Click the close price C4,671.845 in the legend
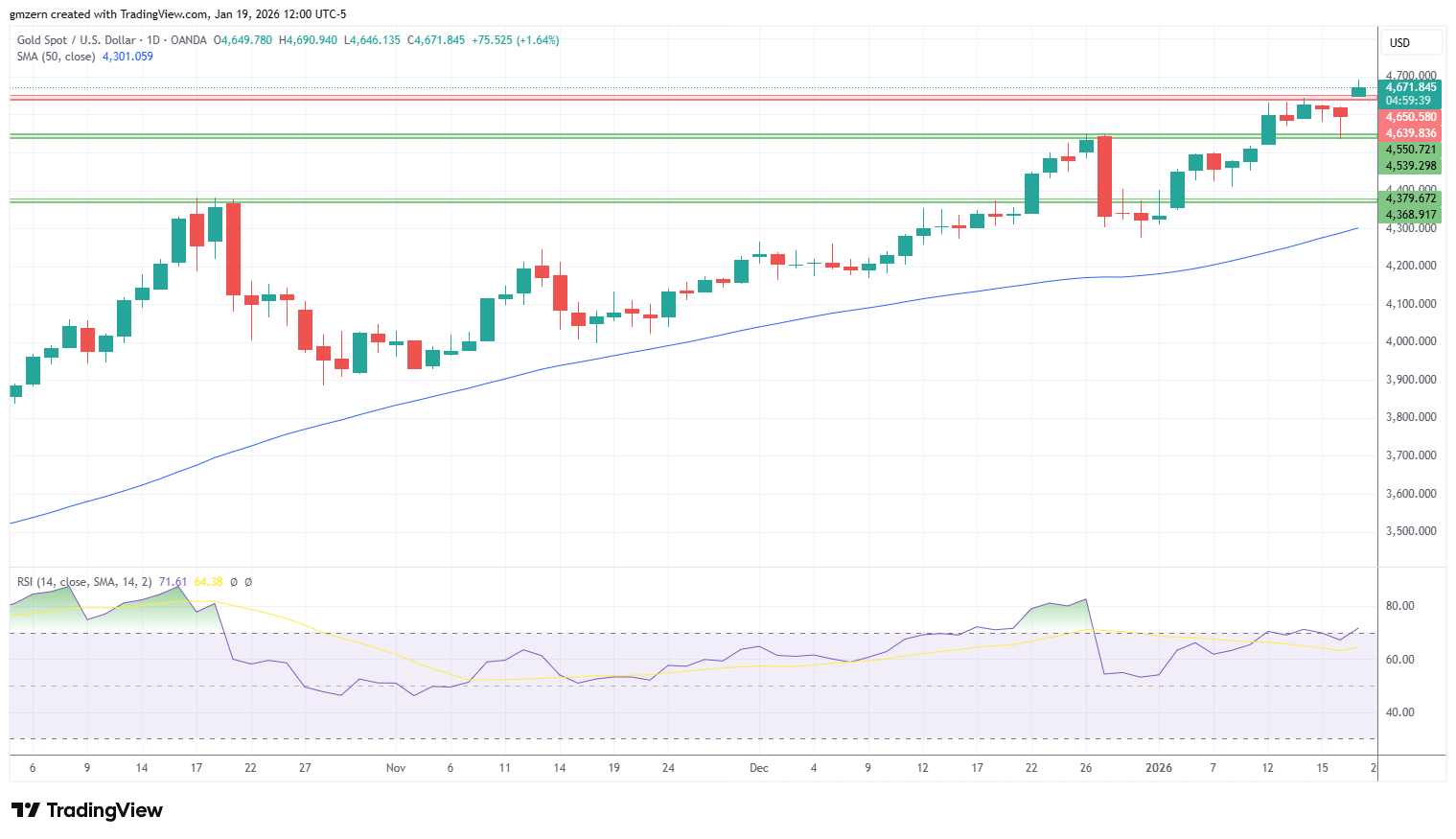 coord(436,40)
